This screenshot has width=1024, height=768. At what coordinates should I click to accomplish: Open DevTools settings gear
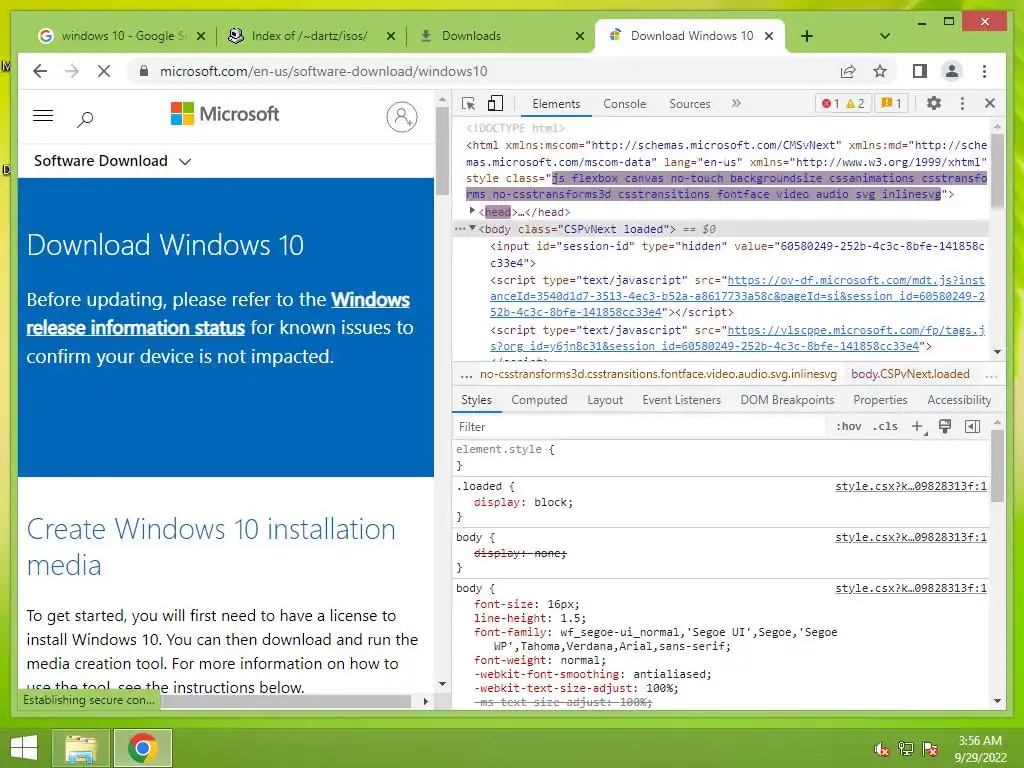point(934,103)
